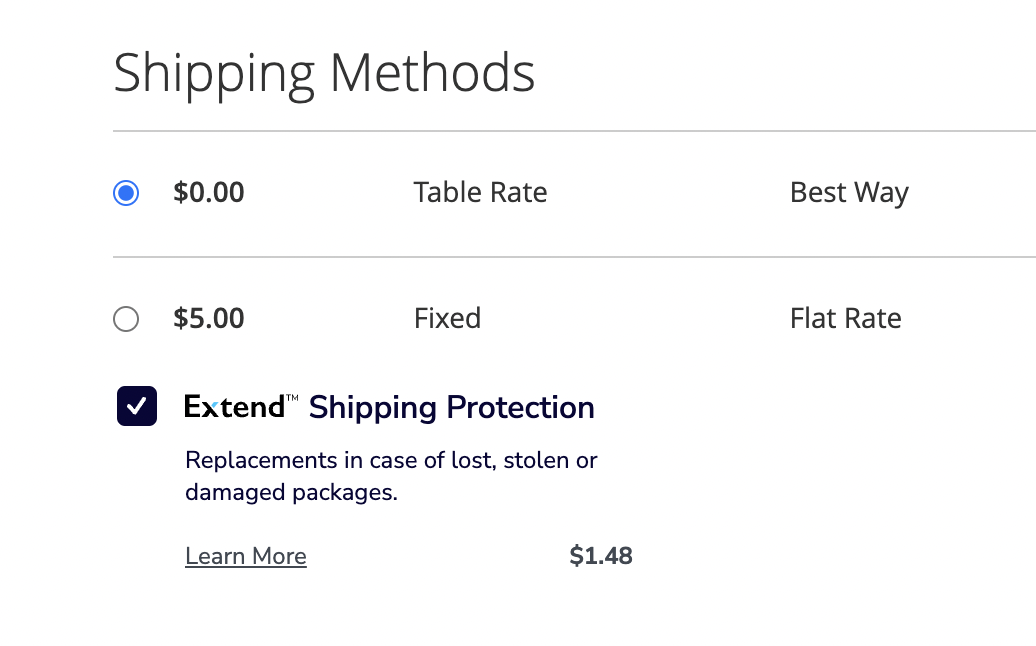Uncheck the Extend Shipping Protection checkbox
Viewport: 1036px width, 646px height.
pyautogui.click(x=137, y=406)
